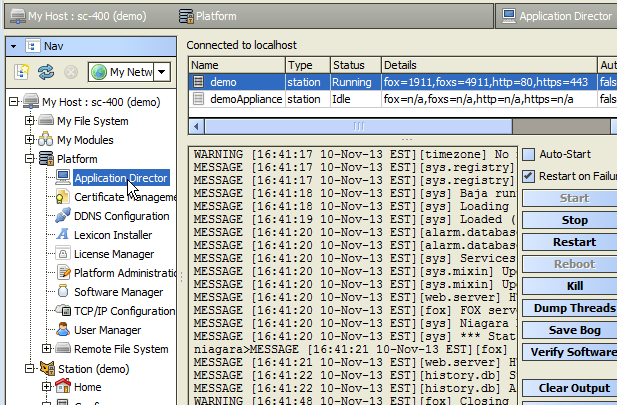This screenshot has height=405, width=617.
Task: Open Software Manager from the tree
Action: [x=118, y=292]
